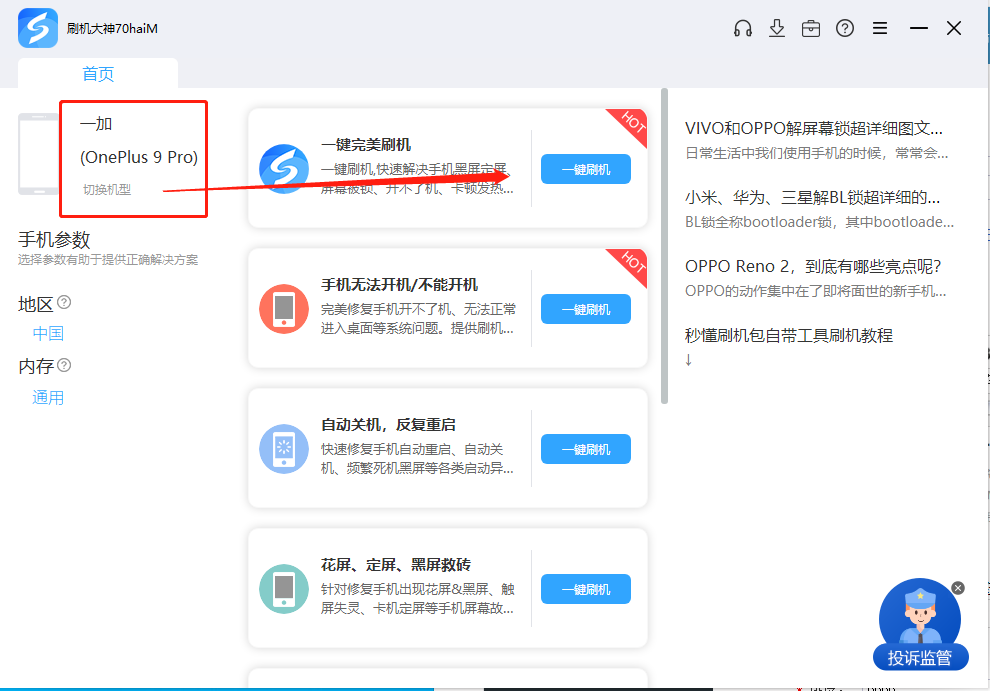This screenshot has width=990, height=691.
Task: Open the hamburger main menu
Action: coord(880,28)
